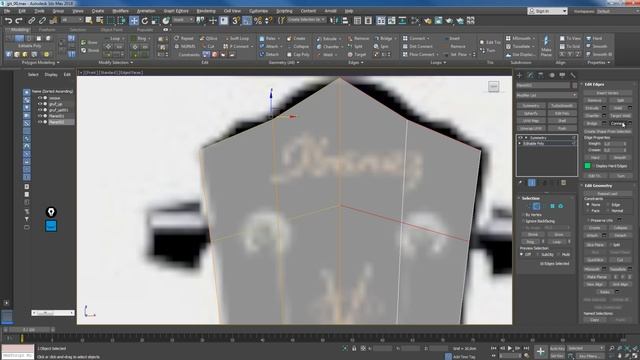
Task: Toggle the Preserve UVs checkbox
Action: pyautogui.click(x=589, y=220)
